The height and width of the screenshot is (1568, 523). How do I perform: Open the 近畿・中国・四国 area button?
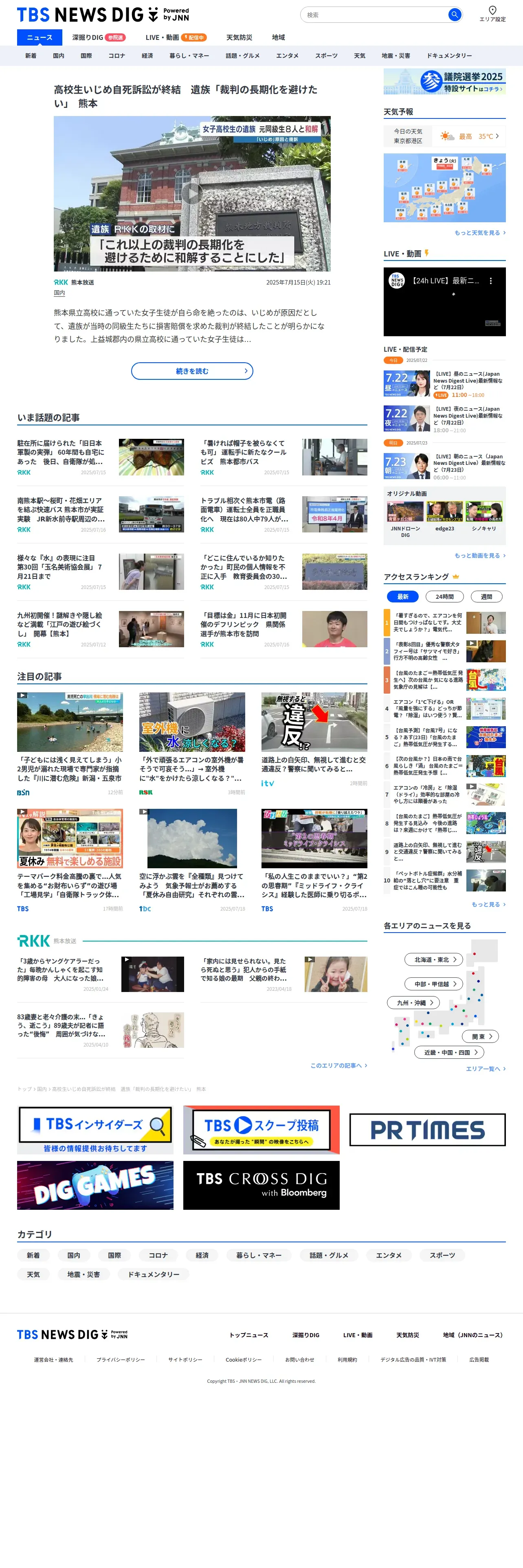[449, 1052]
